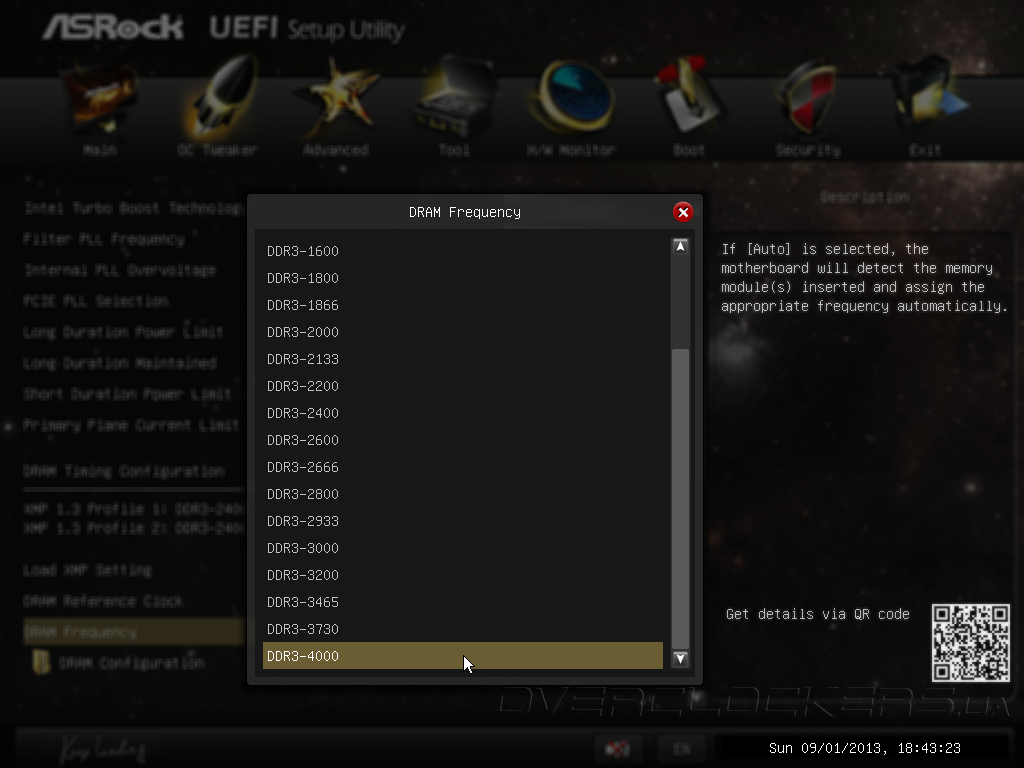Choose DDR3-1866 from the list

pyautogui.click(x=462, y=305)
